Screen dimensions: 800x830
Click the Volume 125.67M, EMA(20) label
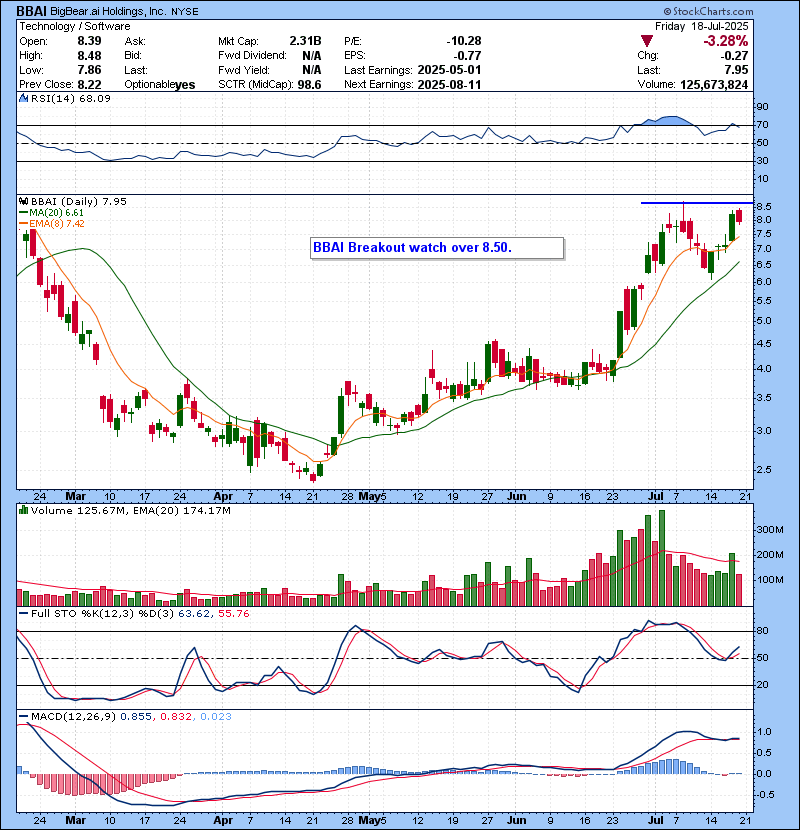pos(131,511)
